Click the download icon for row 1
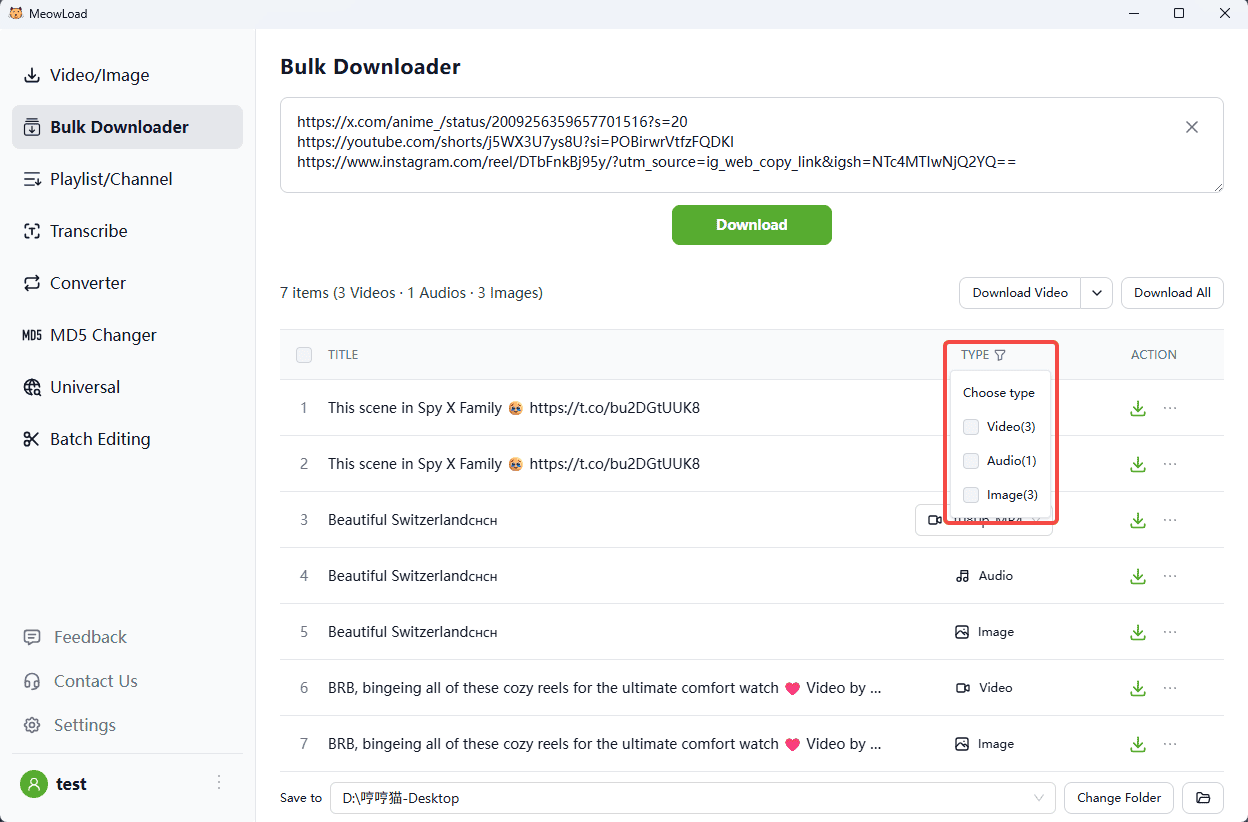Viewport: 1248px width, 822px height. tap(1137, 408)
